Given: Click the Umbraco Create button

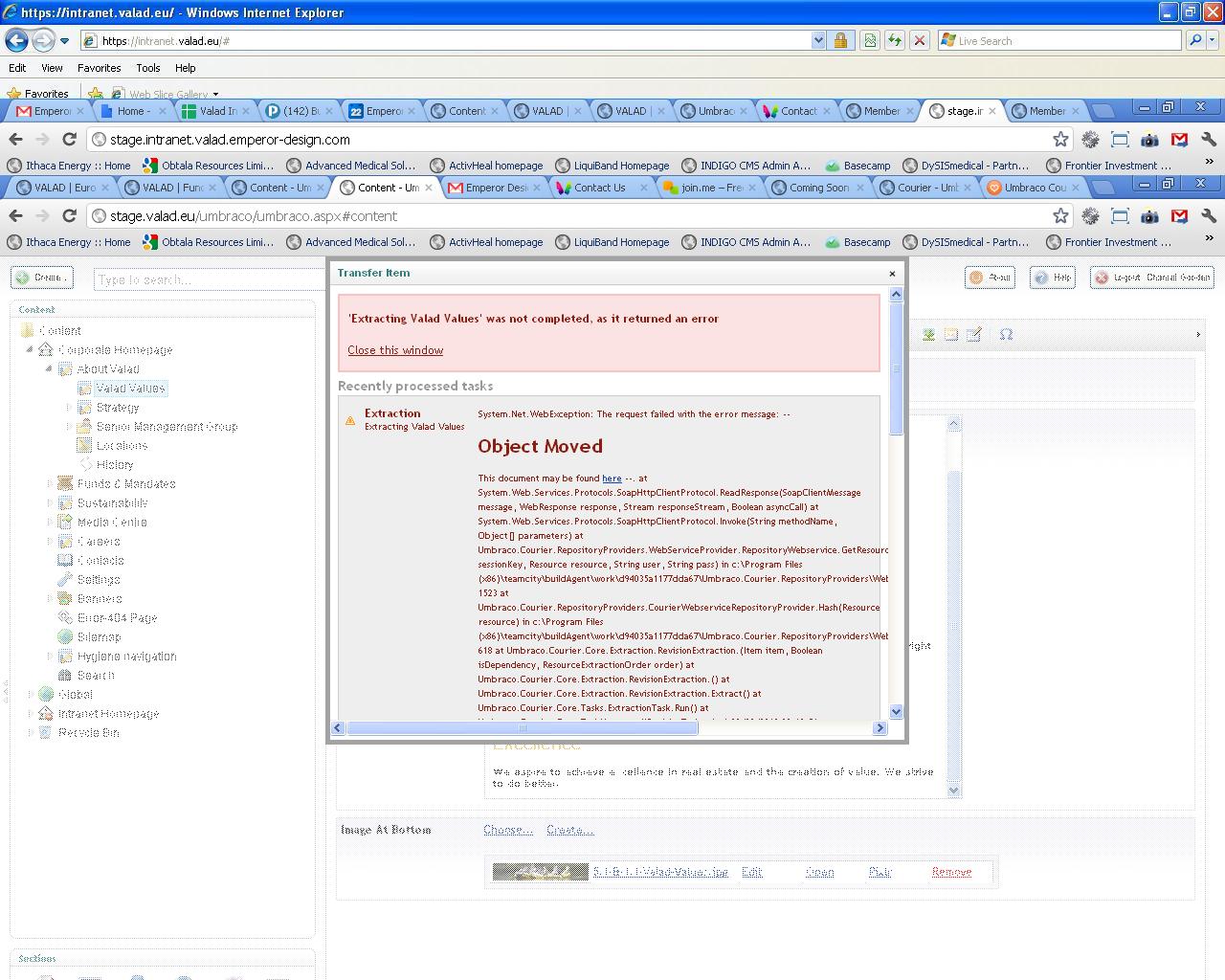Looking at the screenshot, I should pyautogui.click(x=42, y=278).
